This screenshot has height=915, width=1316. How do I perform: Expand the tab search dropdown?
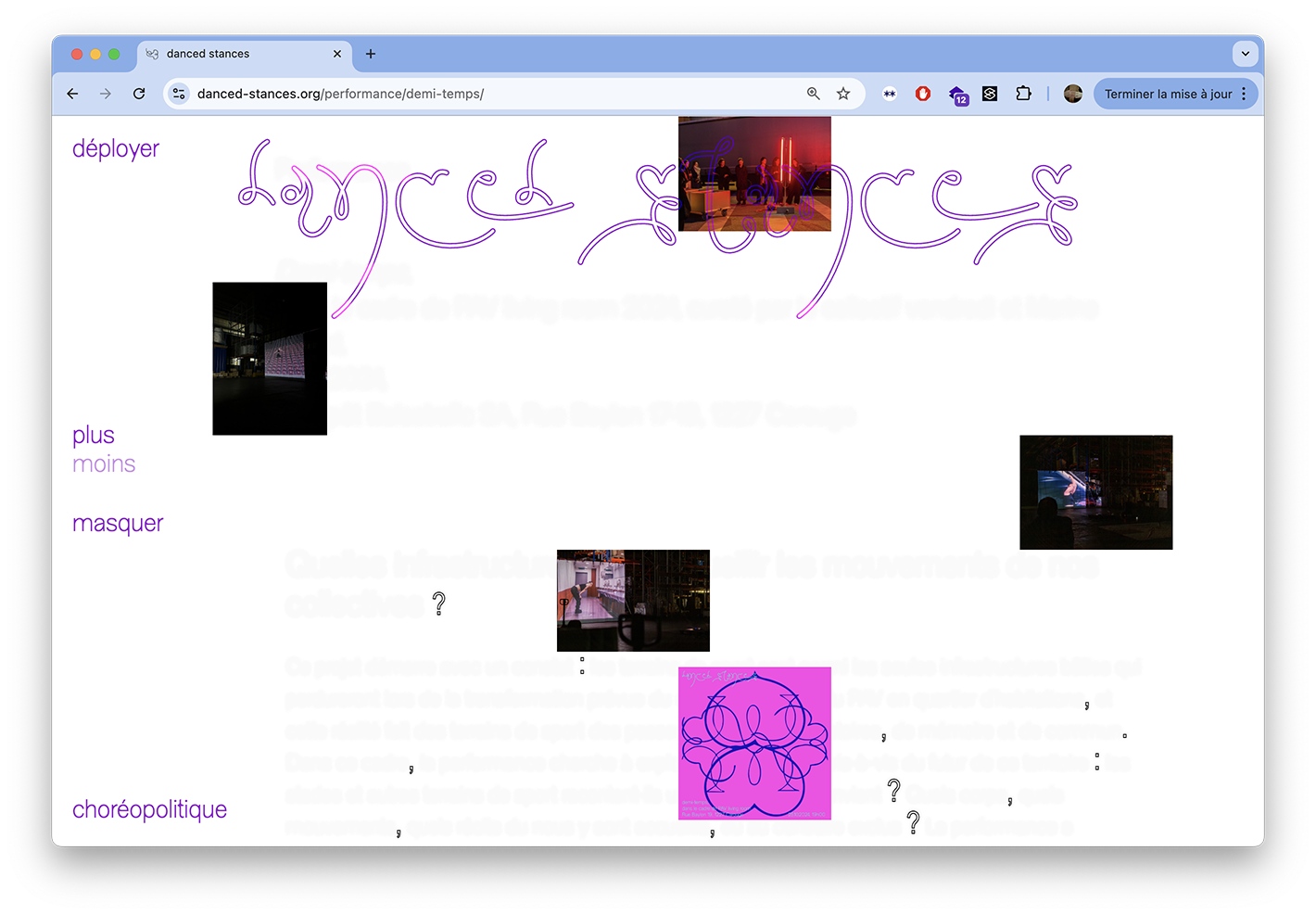pyautogui.click(x=1245, y=54)
